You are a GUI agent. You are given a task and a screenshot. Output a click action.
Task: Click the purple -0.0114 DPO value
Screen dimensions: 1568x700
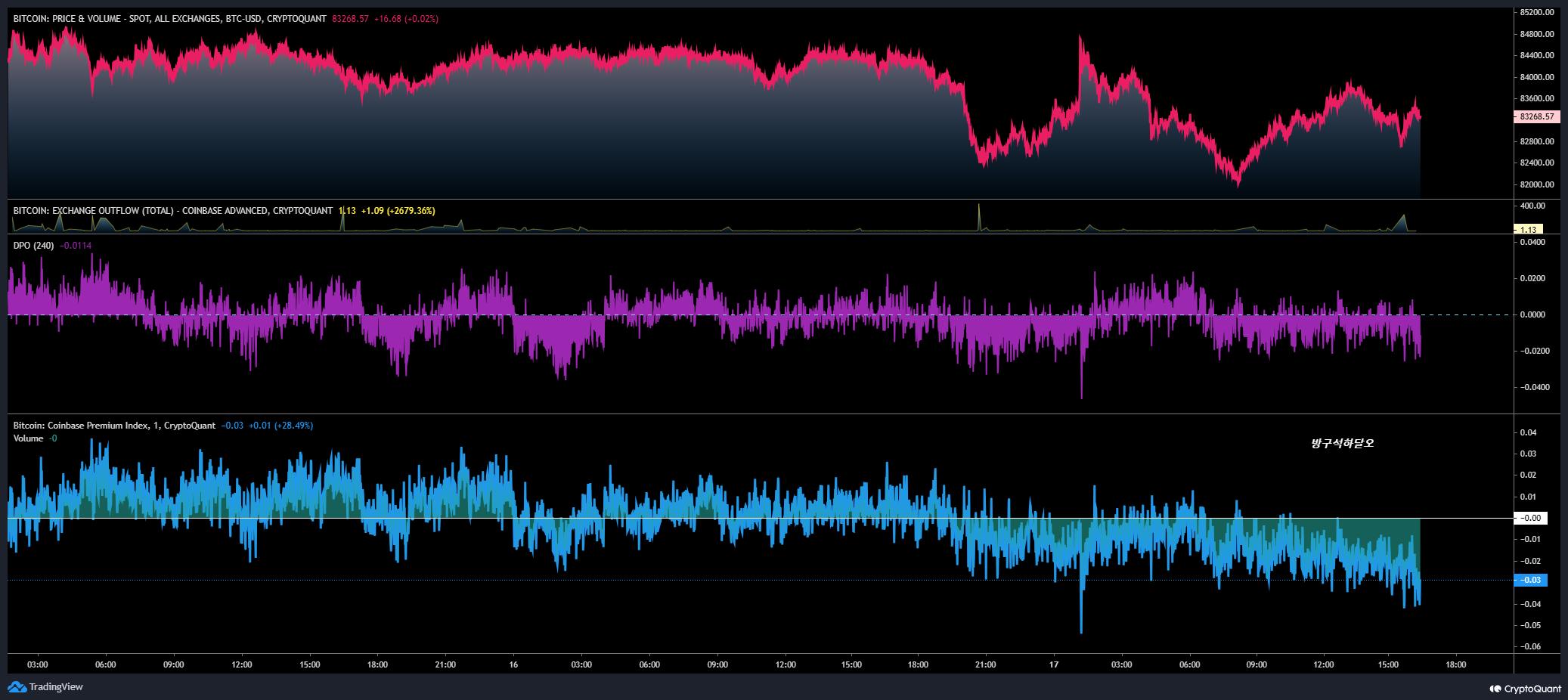coord(76,246)
